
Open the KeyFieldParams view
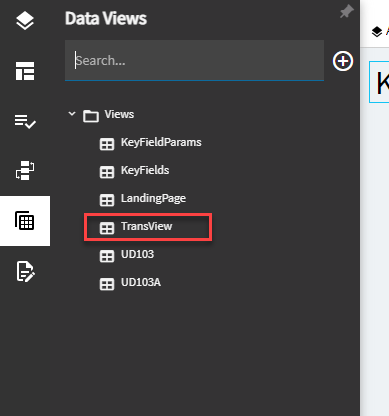click(161, 142)
